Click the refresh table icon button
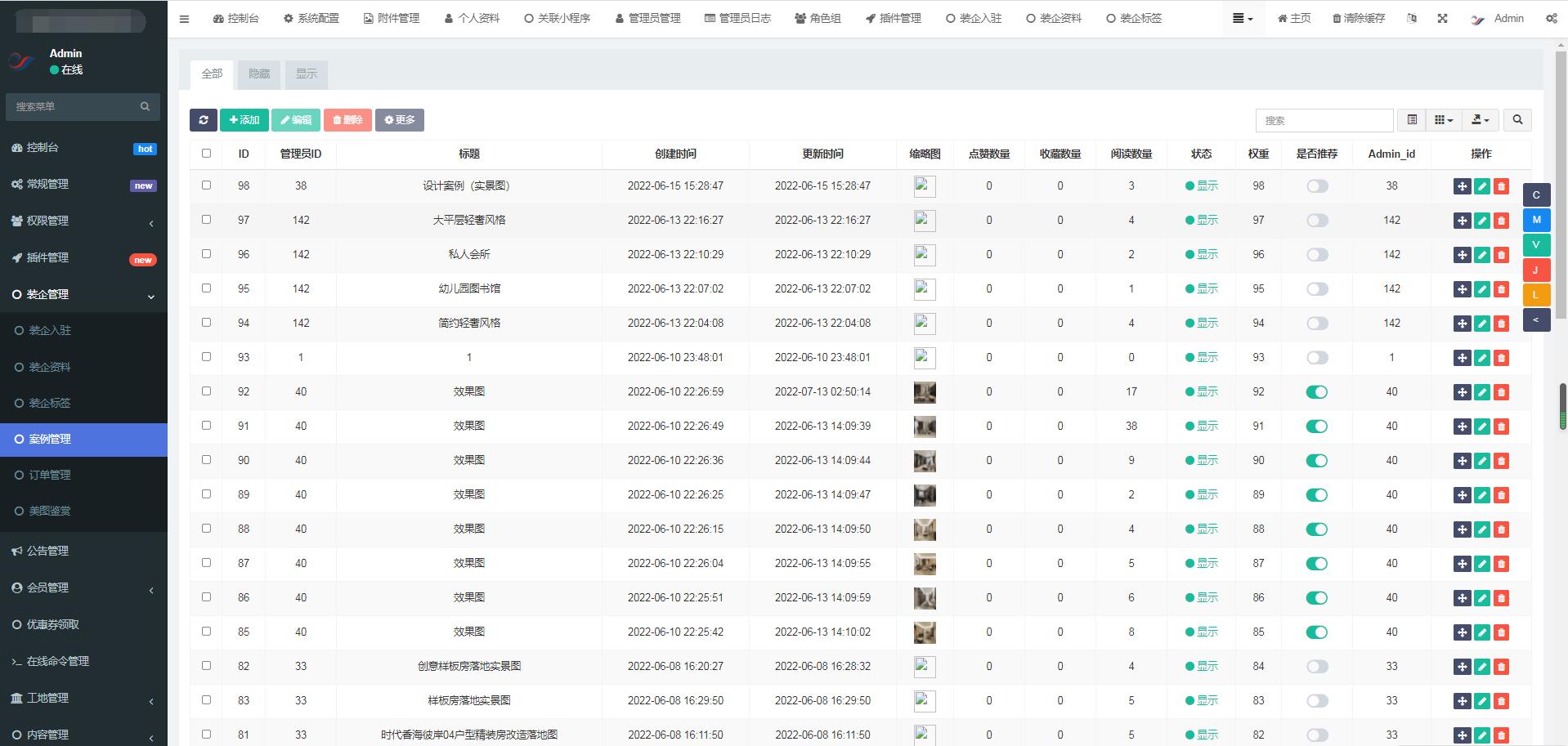The height and width of the screenshot is (746, 1568). (203, 120)
